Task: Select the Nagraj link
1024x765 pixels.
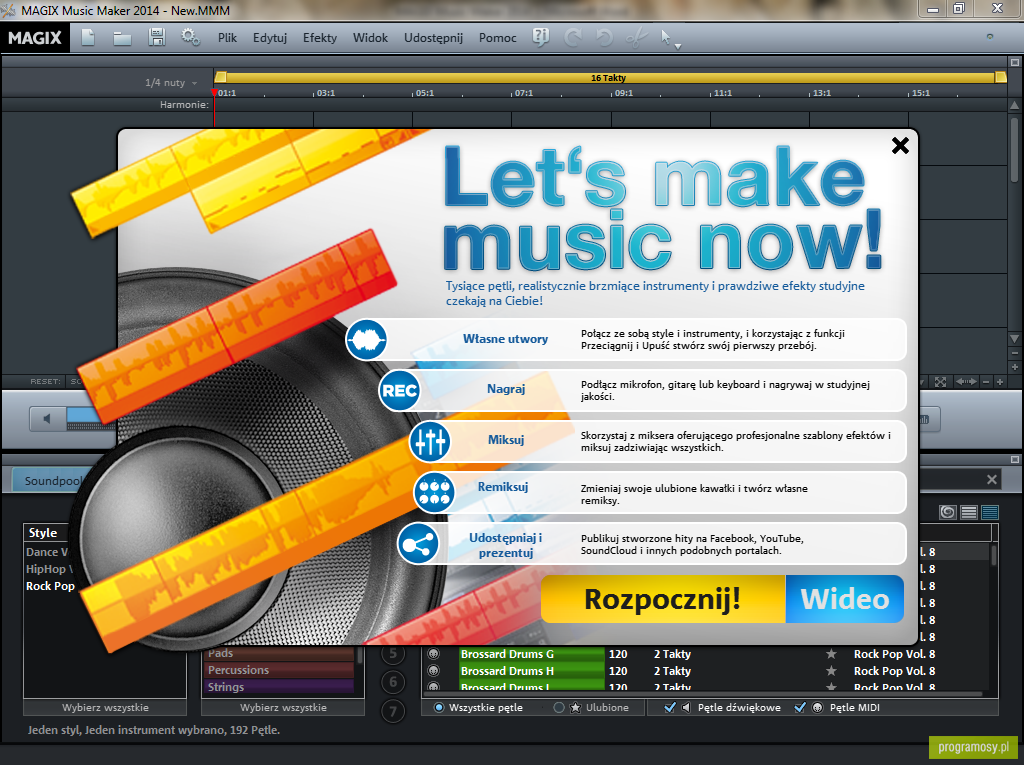Action: 506,389
